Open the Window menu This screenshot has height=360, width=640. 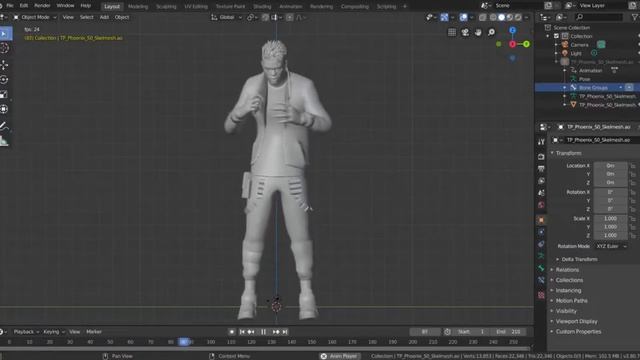pyautogui.click(x=65, y=6)
